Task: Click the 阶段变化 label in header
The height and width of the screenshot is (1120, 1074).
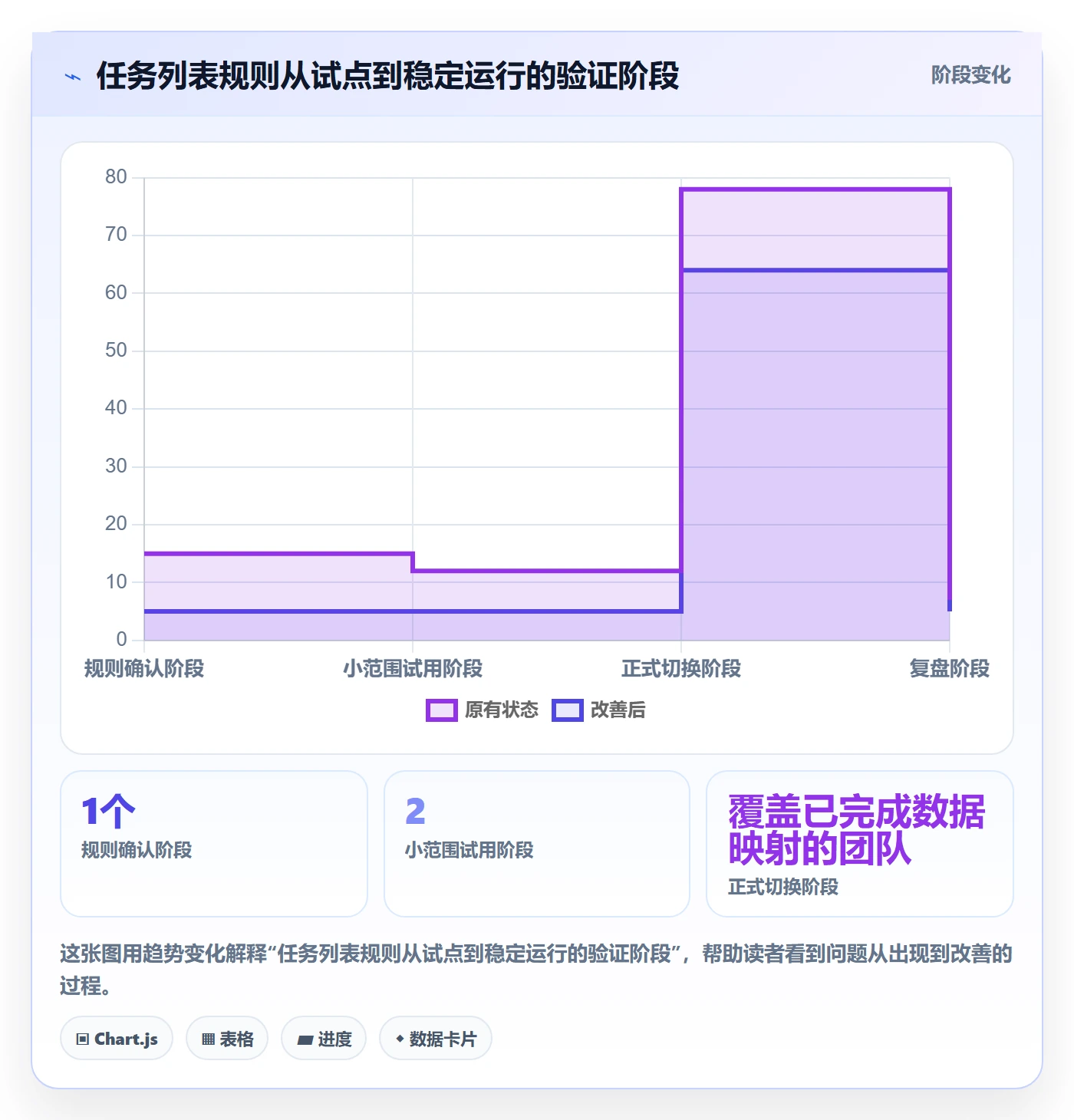Action: [x=970, y=75]
